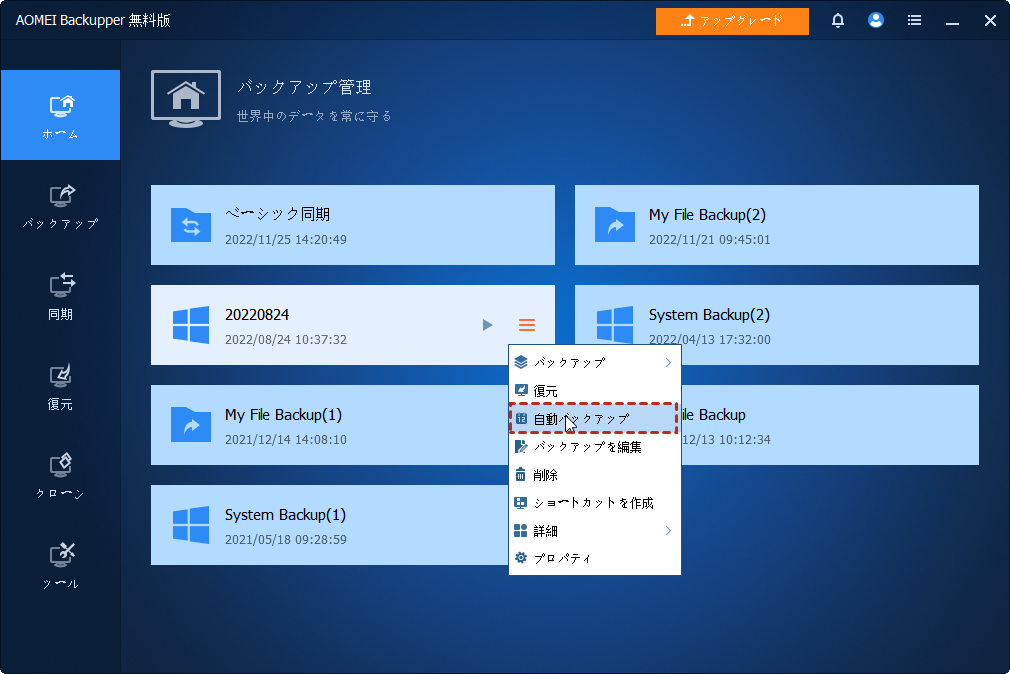This screenshot has height=674, width=1010.
Task: Click Windows logo on System Backup(2)
Action: pyautogui.click(x=615, y=325)
